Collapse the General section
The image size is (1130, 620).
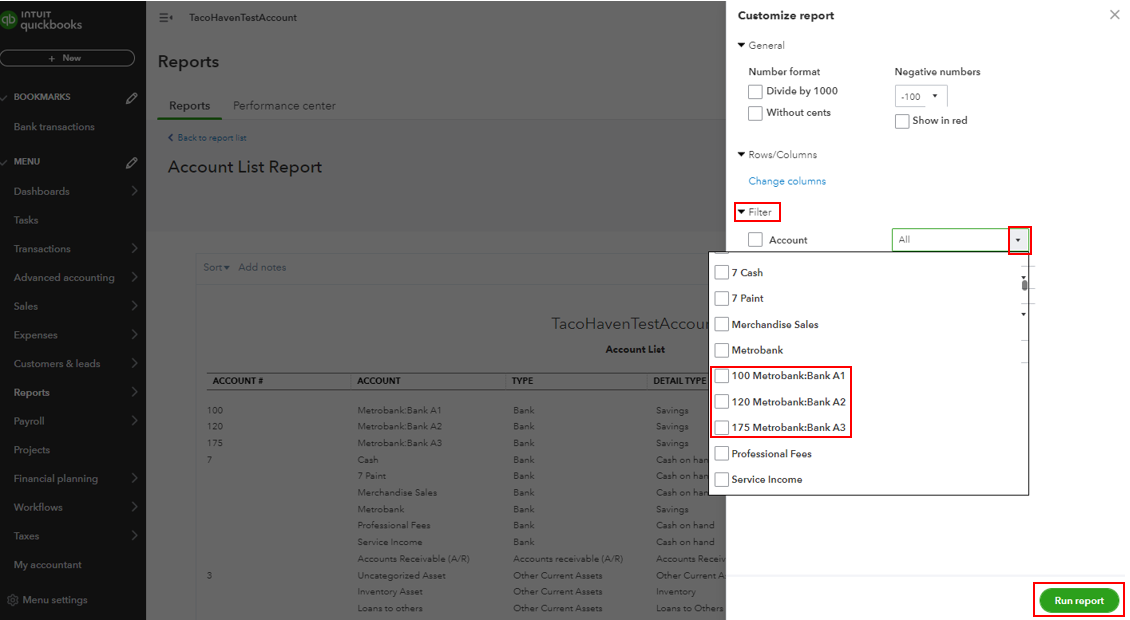coord(742,45)
